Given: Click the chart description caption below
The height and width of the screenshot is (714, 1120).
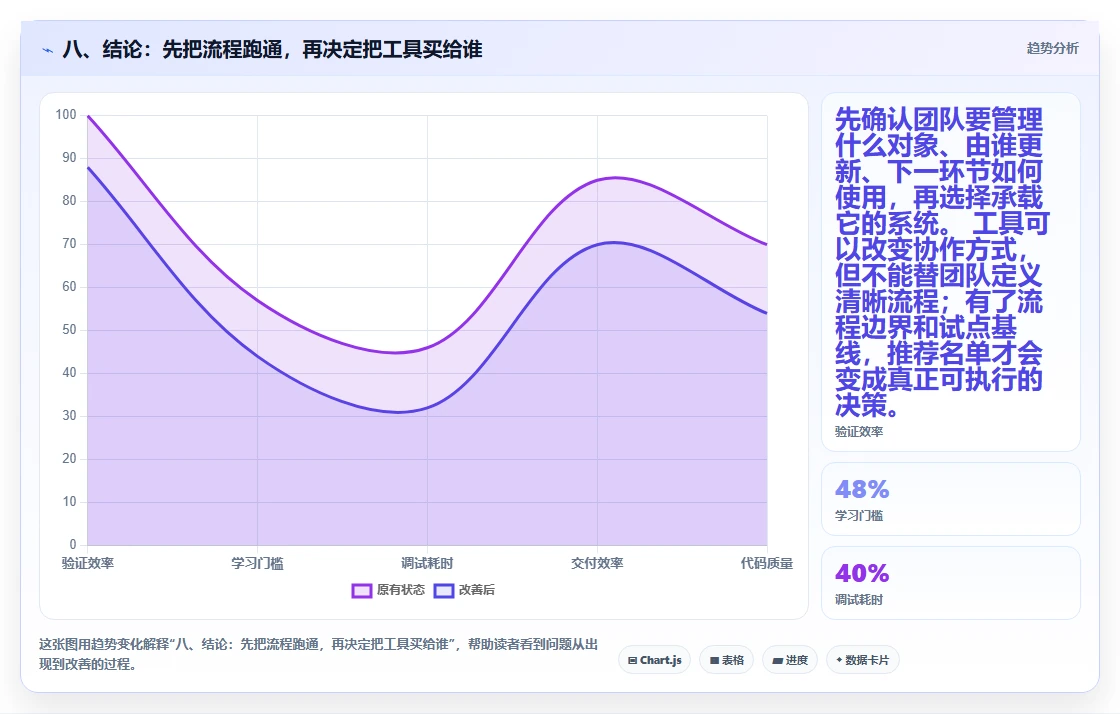Looking at the screenshot, I should click(319, 653).
